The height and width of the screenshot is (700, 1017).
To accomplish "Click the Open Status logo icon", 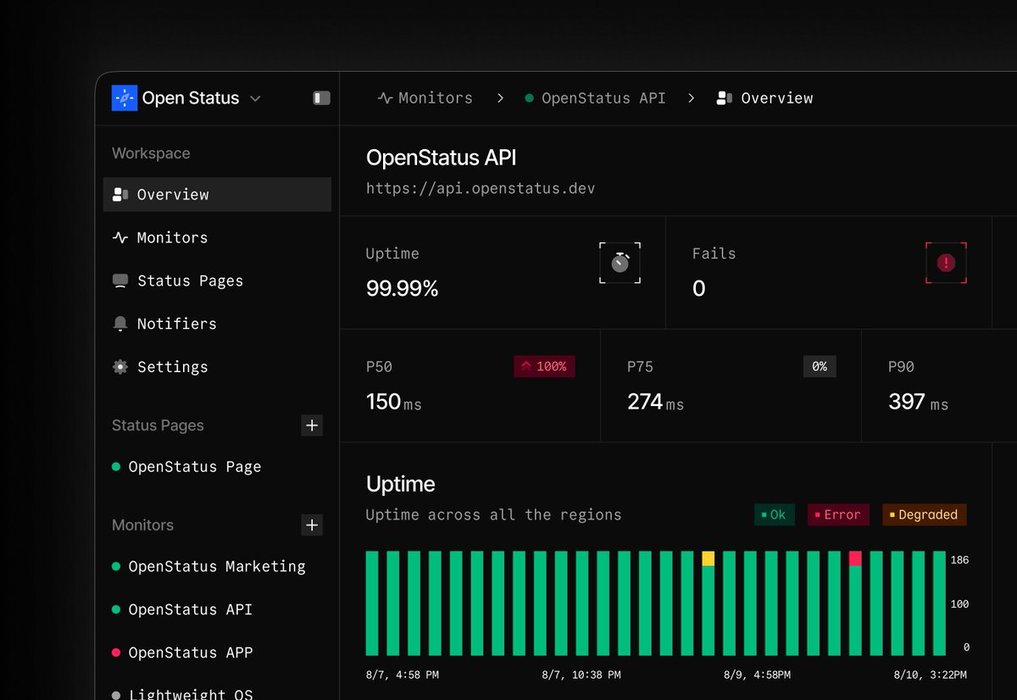I will pos(124,98).
